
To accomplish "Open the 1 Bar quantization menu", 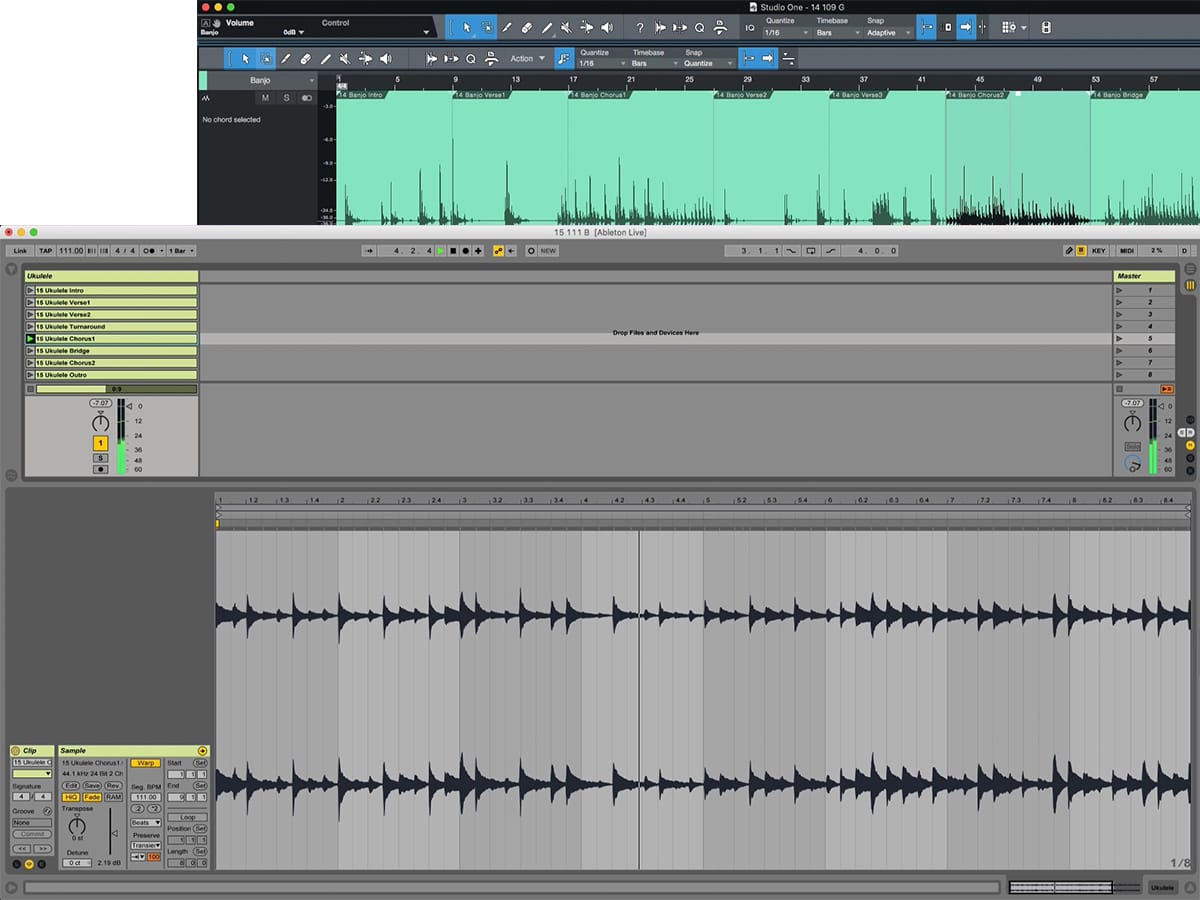I will [x=181, y=251].
